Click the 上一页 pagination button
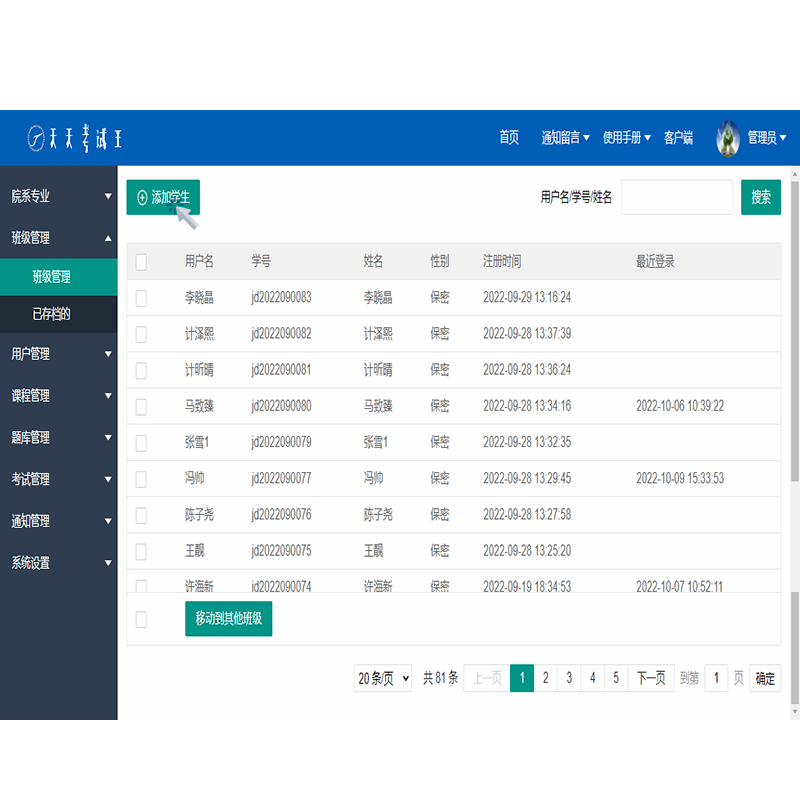The width and height of the screenshot is (800, 800). [x=487, y=678]
